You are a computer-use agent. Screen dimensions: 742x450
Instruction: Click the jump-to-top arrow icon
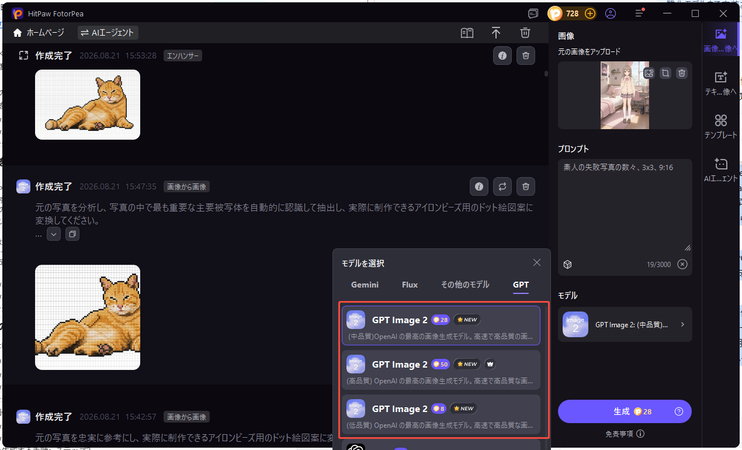496,33
